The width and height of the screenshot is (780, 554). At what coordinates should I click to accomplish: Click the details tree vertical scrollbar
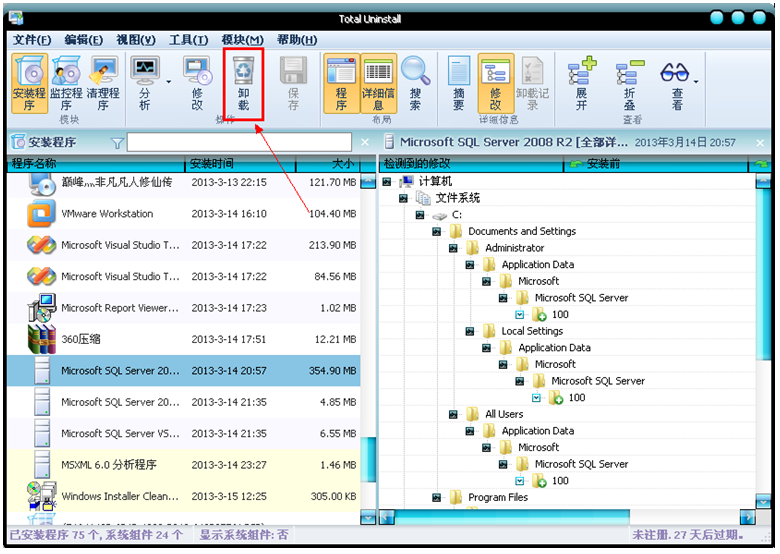click(x=763, y=274)
